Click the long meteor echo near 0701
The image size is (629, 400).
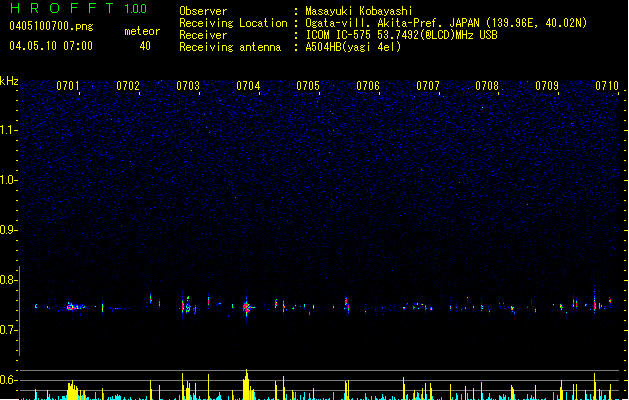point(75,307)
